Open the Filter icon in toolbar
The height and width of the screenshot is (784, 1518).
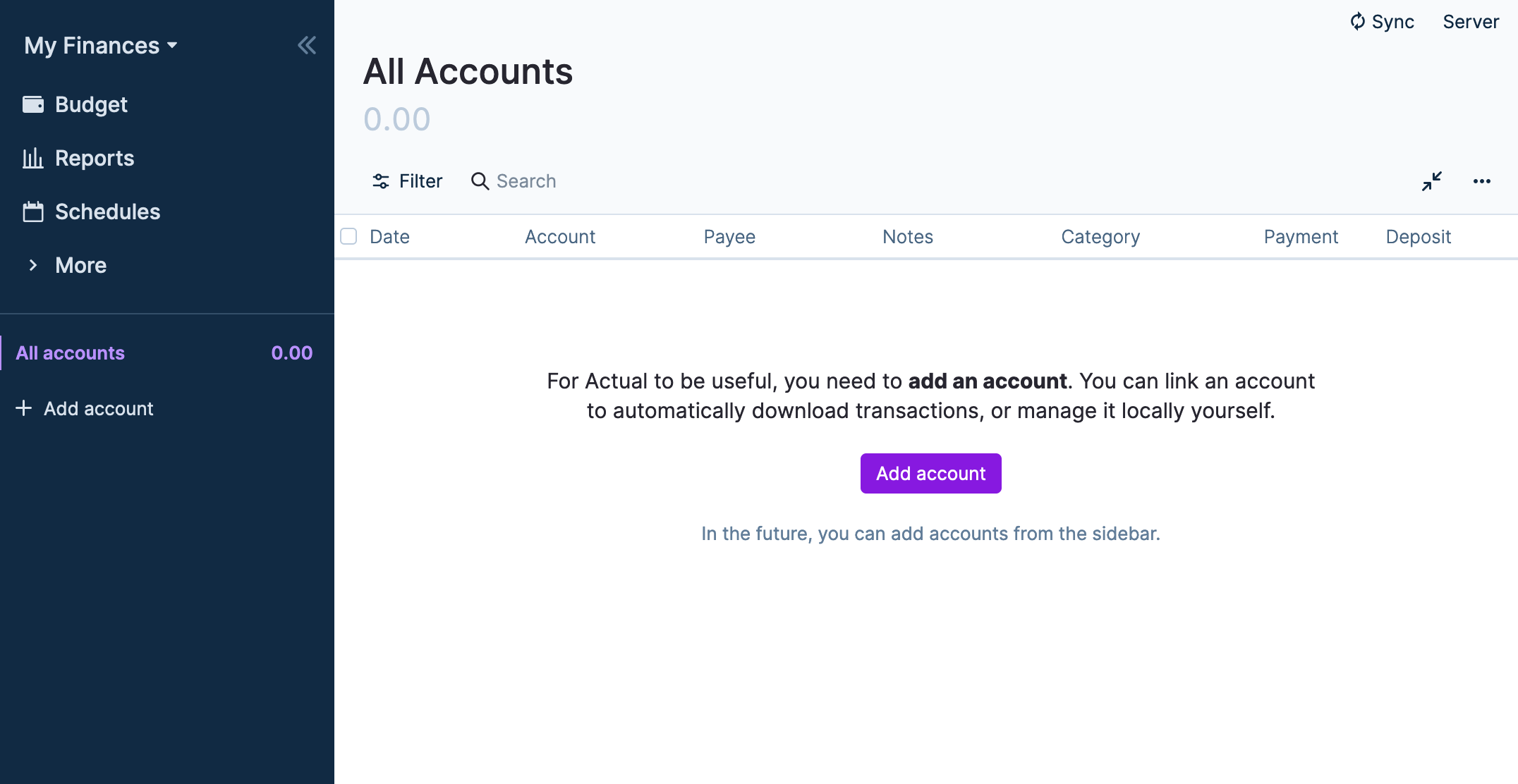381,181
